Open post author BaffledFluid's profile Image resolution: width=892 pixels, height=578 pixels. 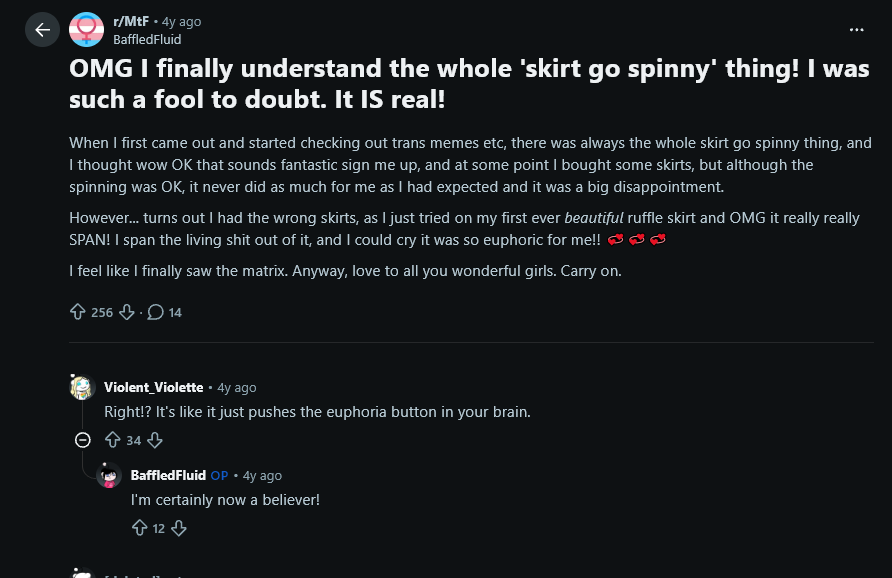147,39
